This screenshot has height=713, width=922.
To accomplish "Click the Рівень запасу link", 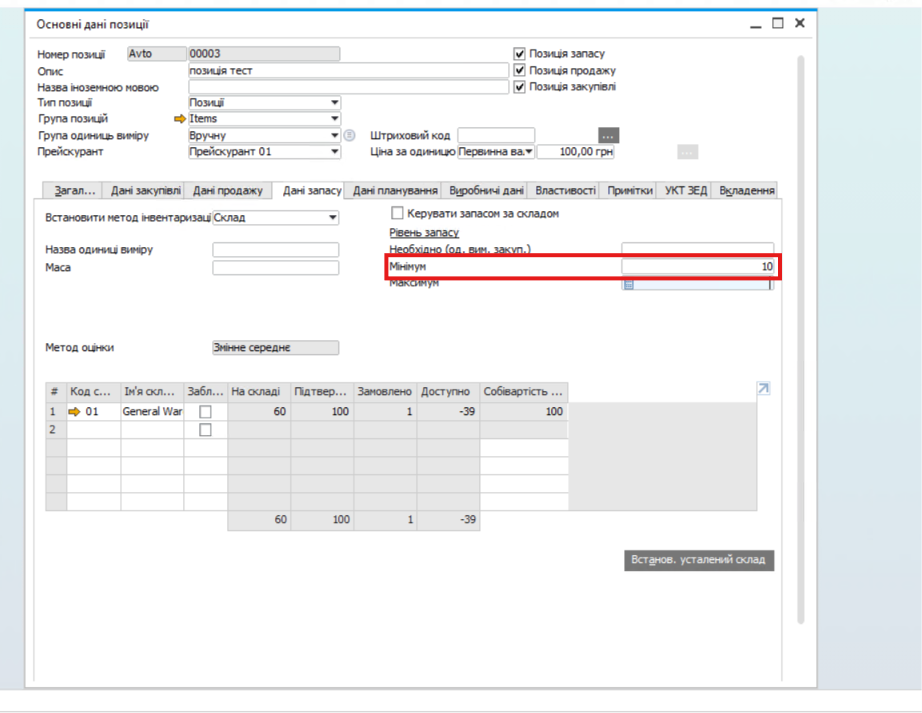I will 424,233.
